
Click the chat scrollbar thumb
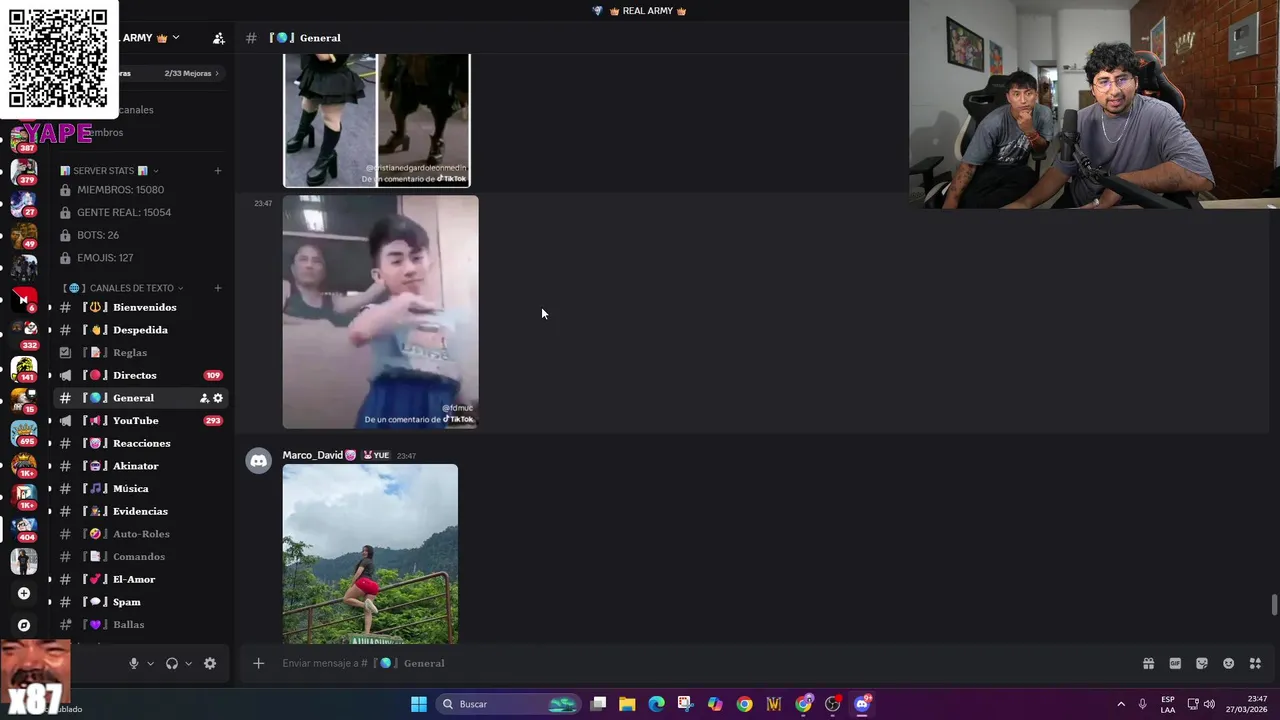click(1274, 605)
